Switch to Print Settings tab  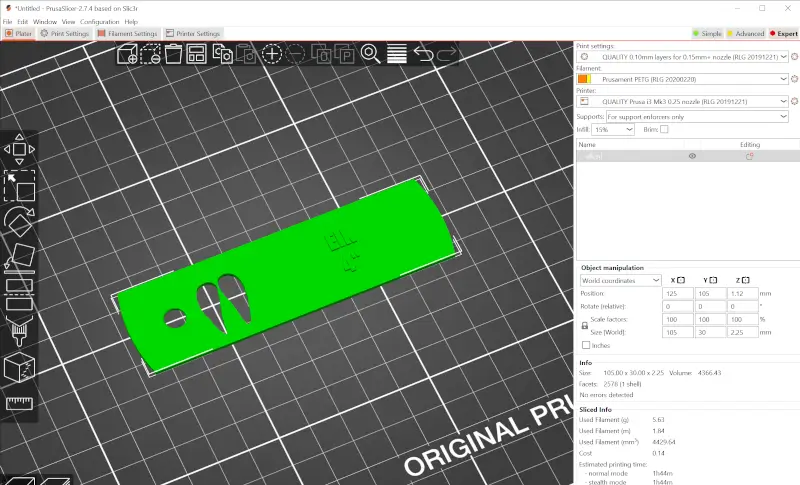click(65, 34)
